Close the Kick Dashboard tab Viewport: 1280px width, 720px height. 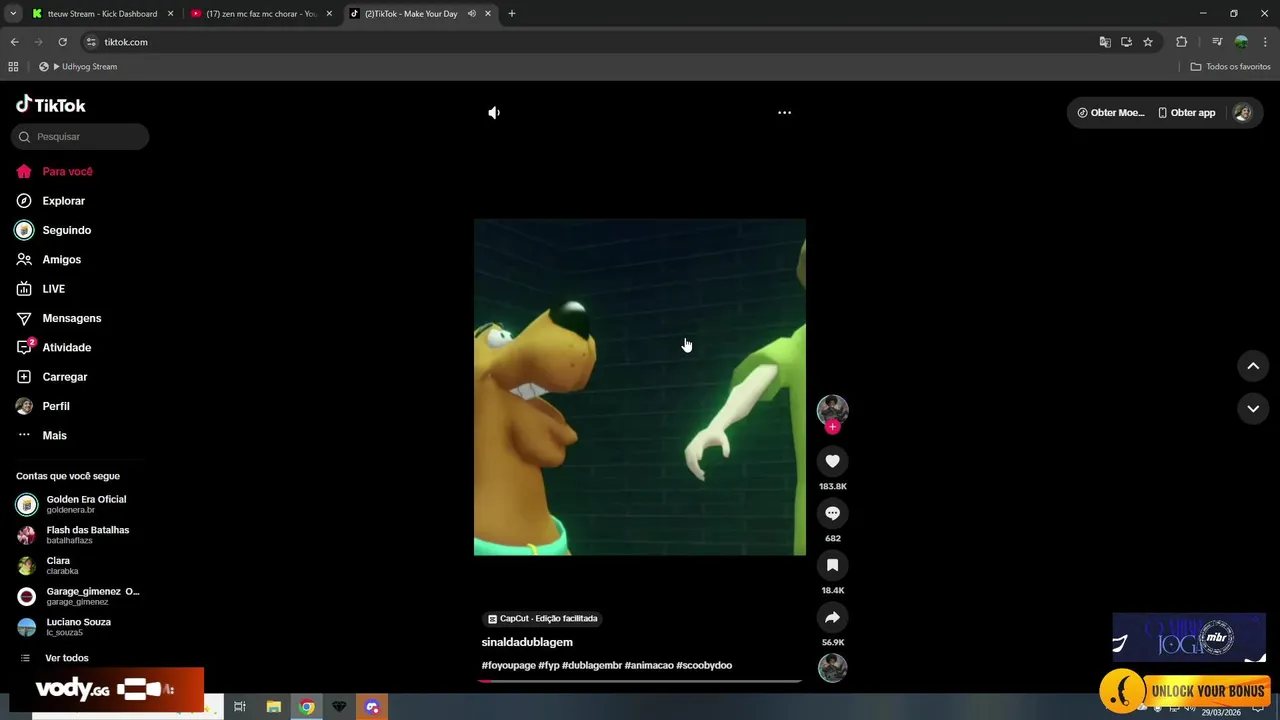170,14
